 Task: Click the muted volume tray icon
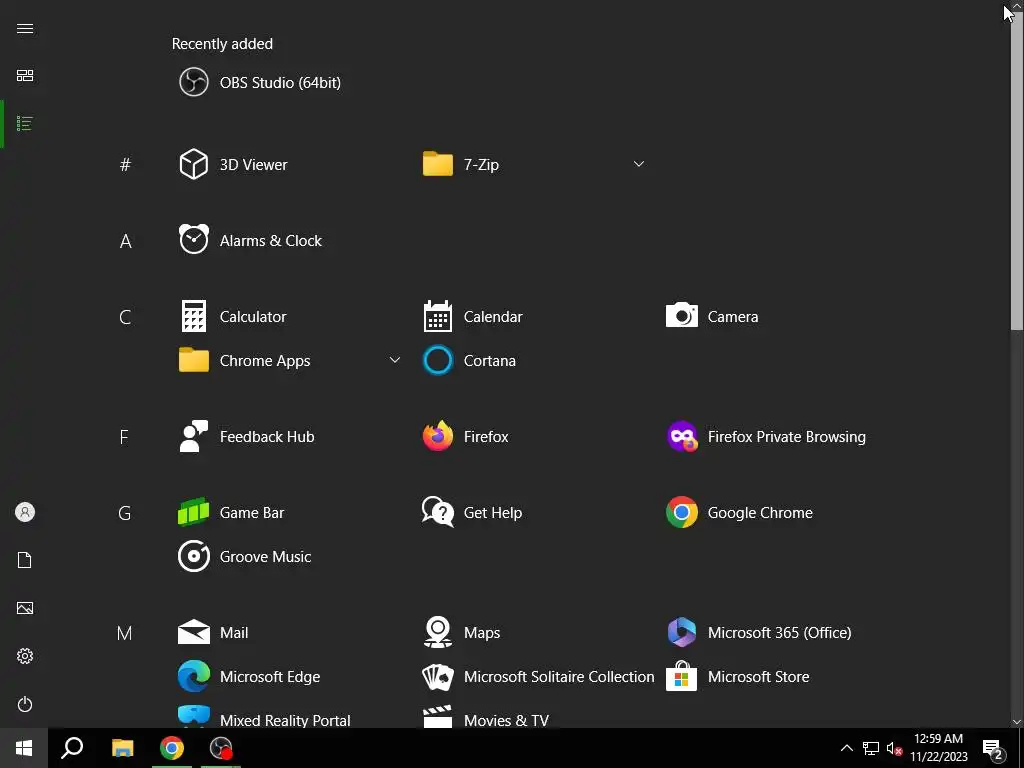894,748
